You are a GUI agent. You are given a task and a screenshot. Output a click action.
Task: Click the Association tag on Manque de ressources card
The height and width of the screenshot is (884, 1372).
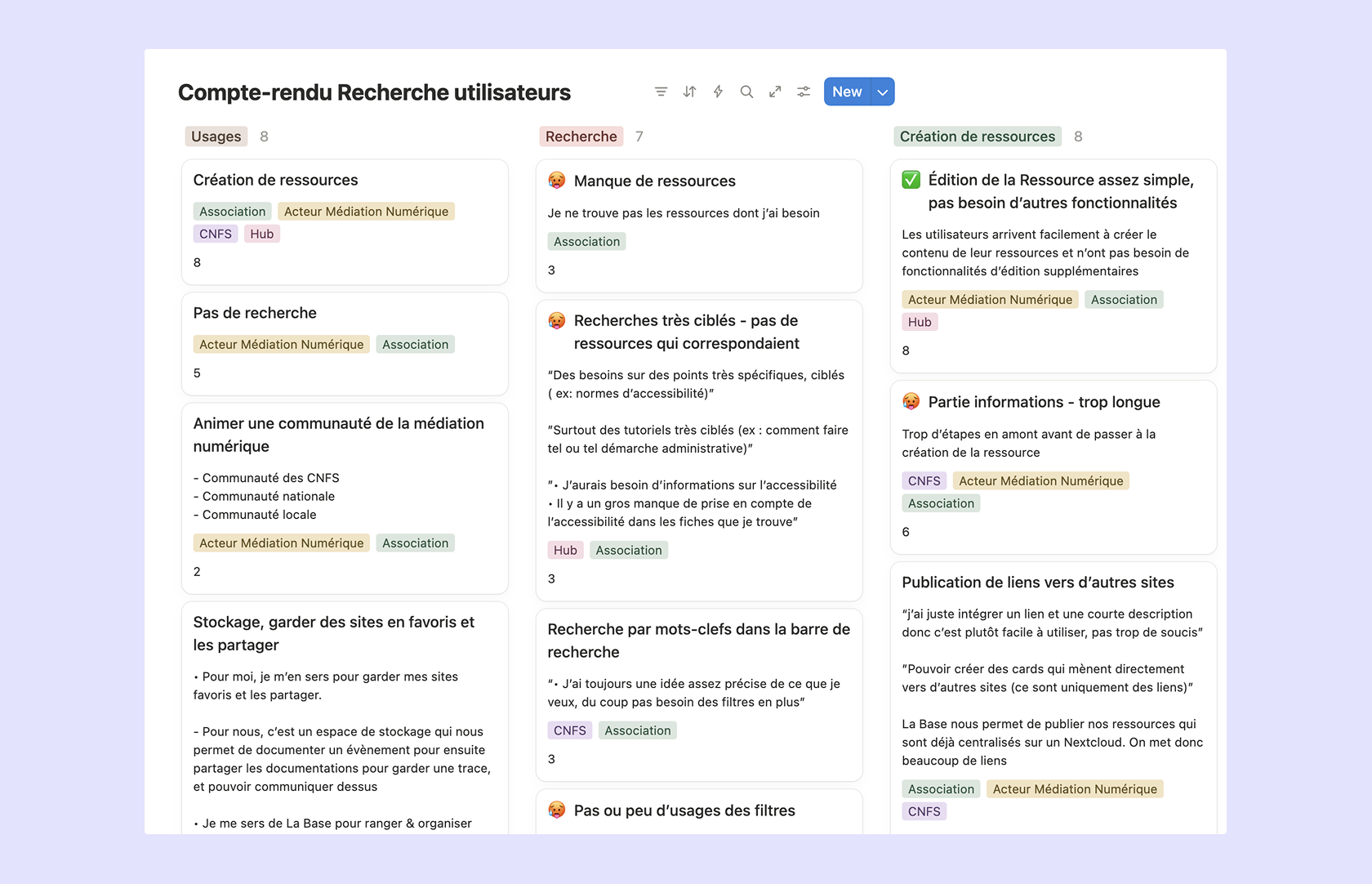[x=586, y=242]
